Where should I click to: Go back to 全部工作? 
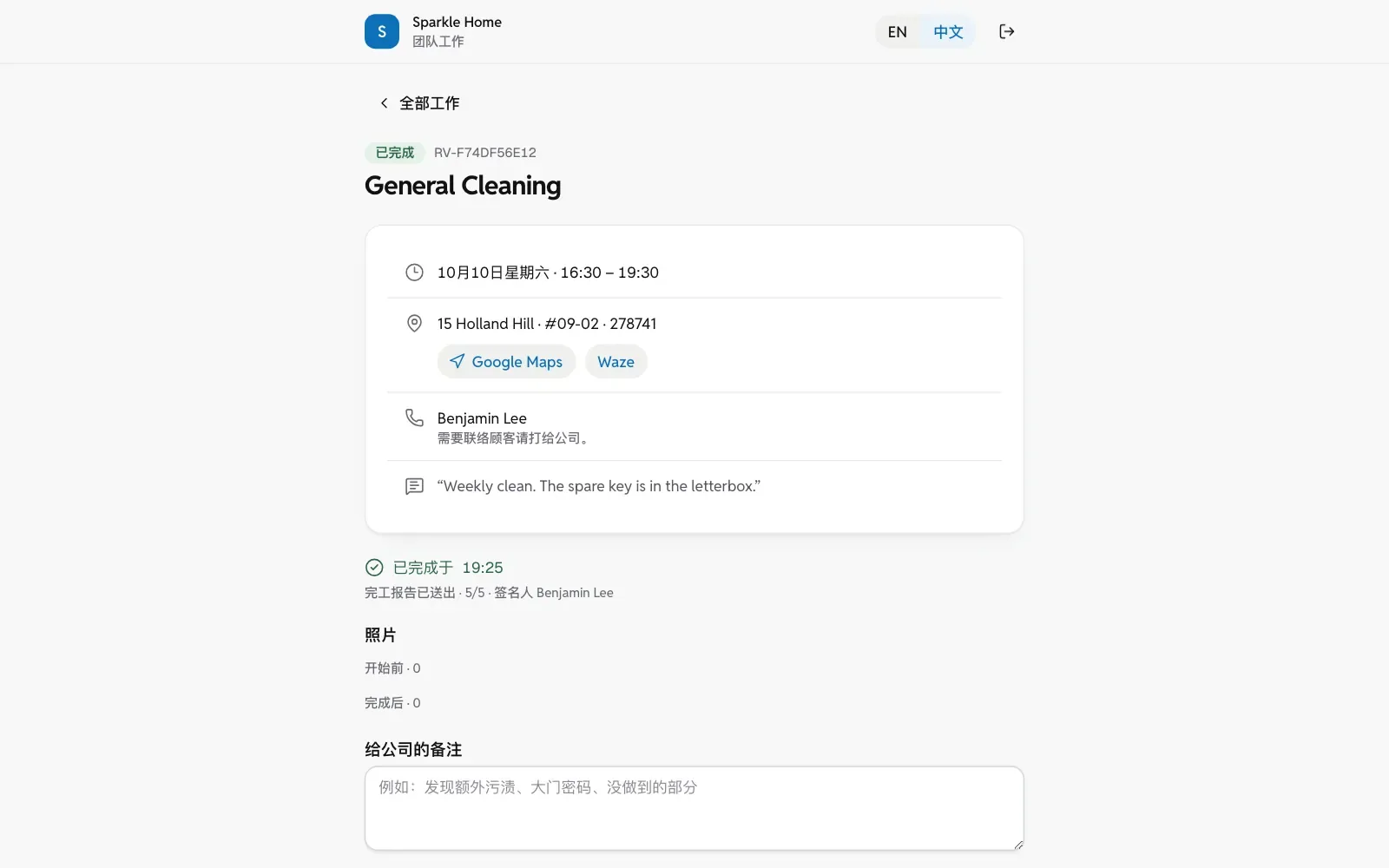pyautogui.click(x=419, y=103)
